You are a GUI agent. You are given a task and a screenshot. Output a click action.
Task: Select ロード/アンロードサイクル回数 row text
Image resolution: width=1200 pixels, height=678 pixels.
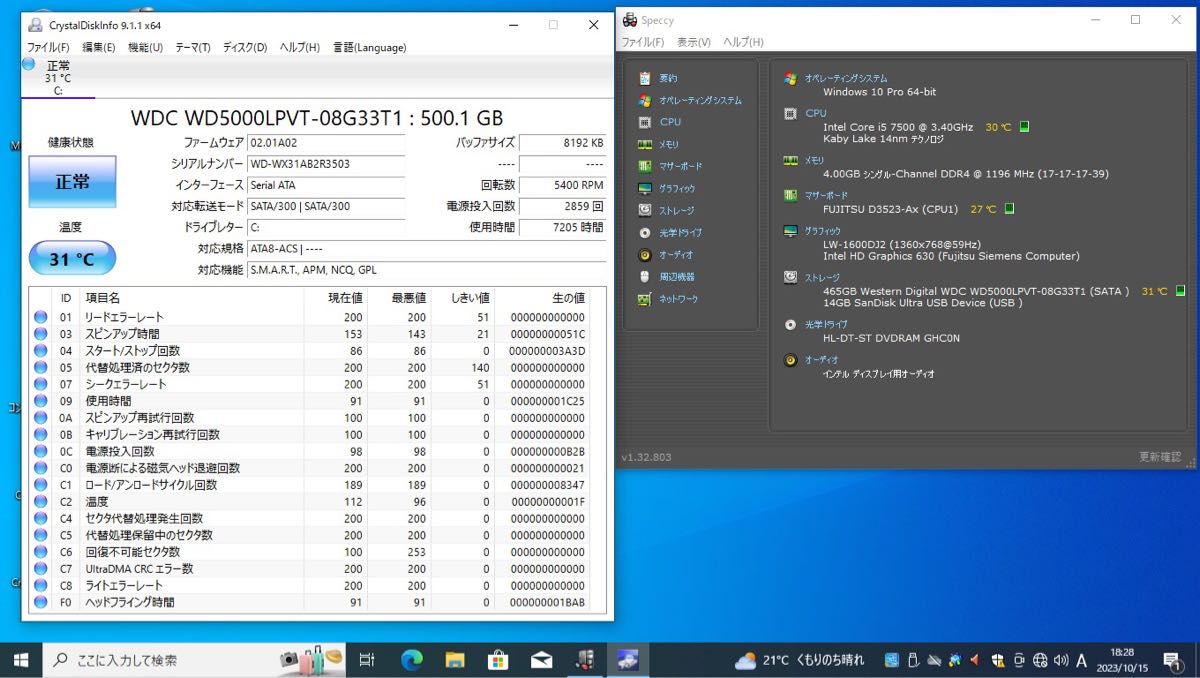151,485
